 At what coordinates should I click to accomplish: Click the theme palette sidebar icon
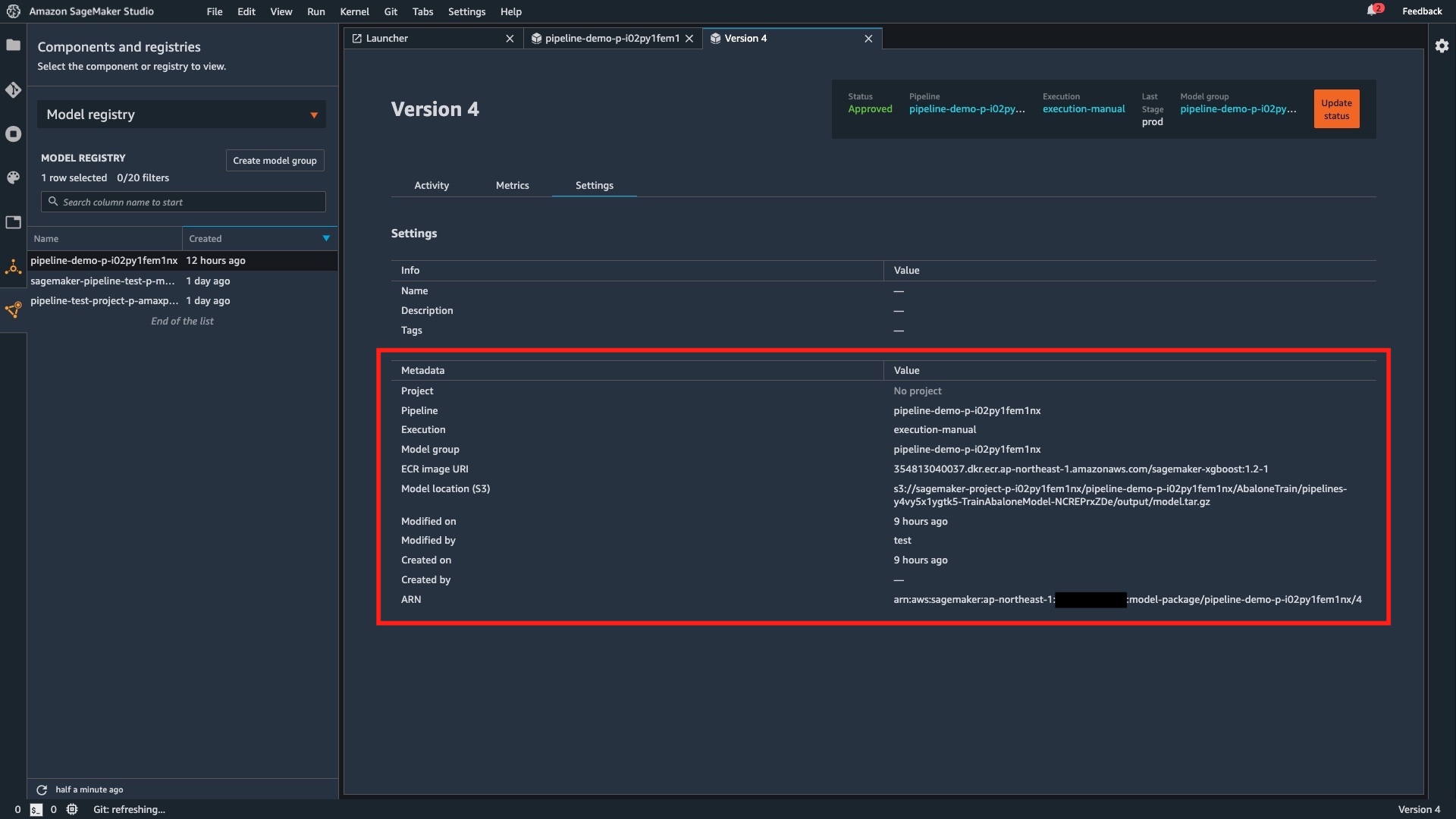click(x=14, y=177)
